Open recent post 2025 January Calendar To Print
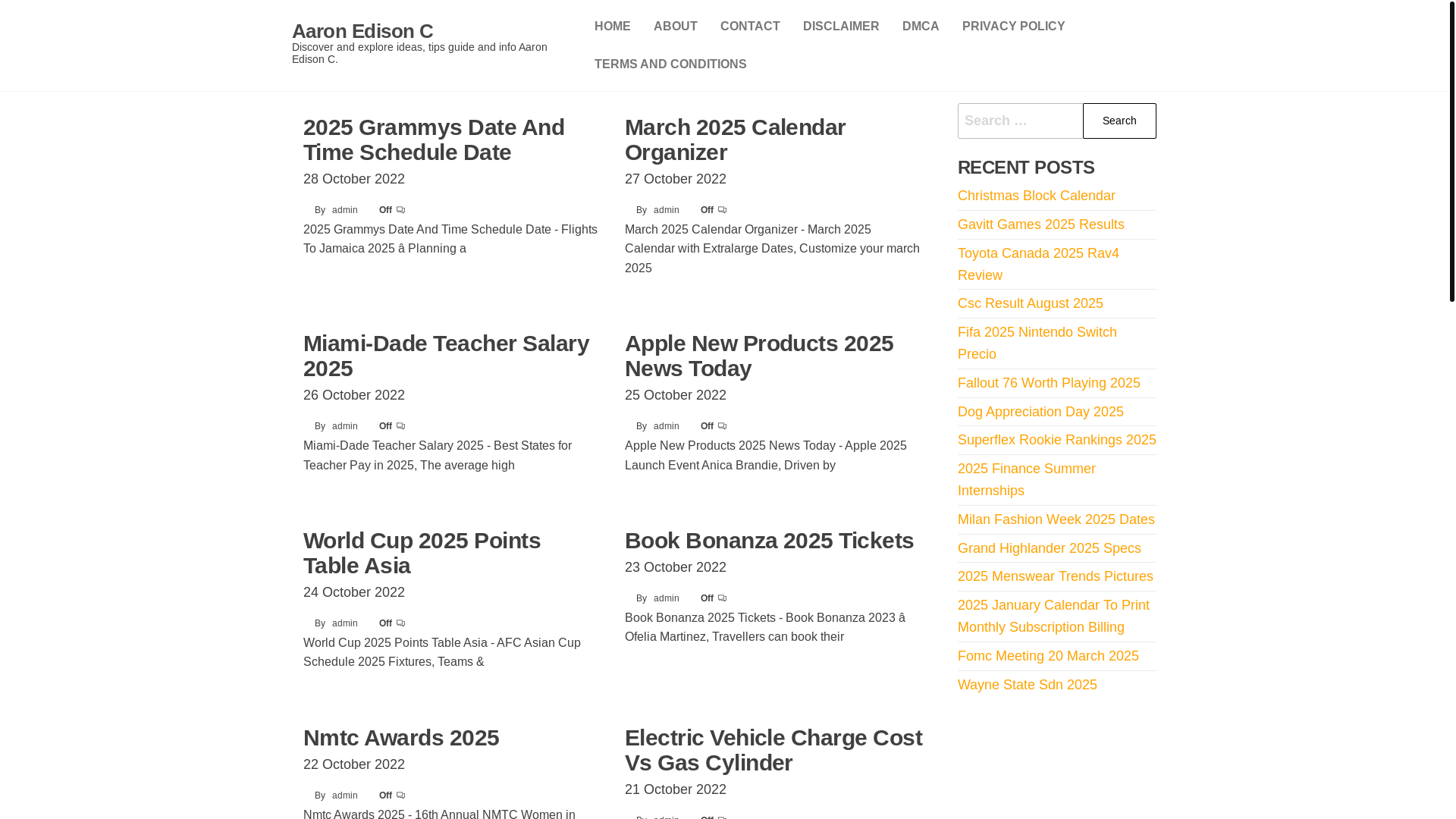Screen dimensions: 1456x819 [1053, 616]
